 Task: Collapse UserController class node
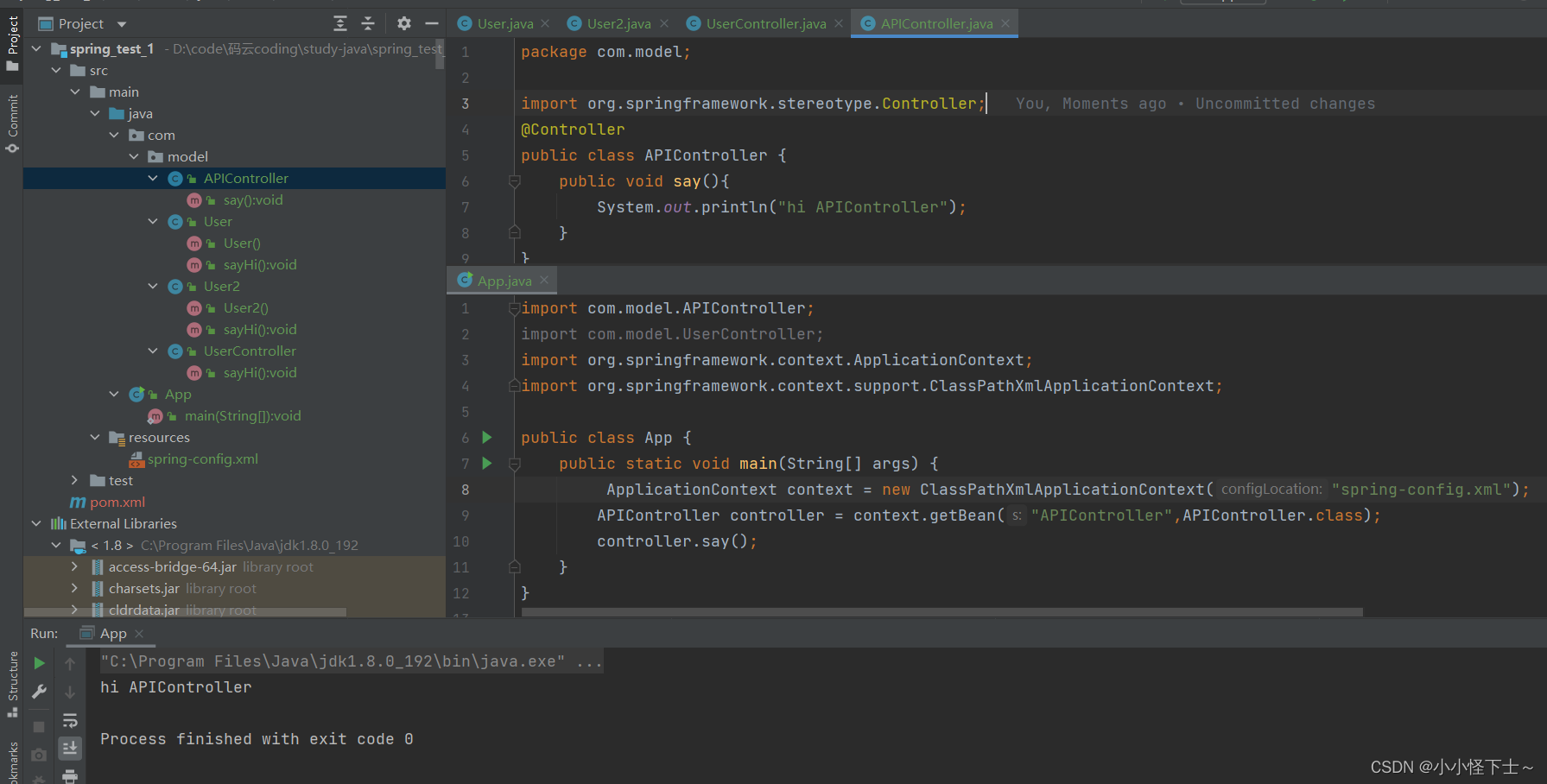[x=153, y=351]
